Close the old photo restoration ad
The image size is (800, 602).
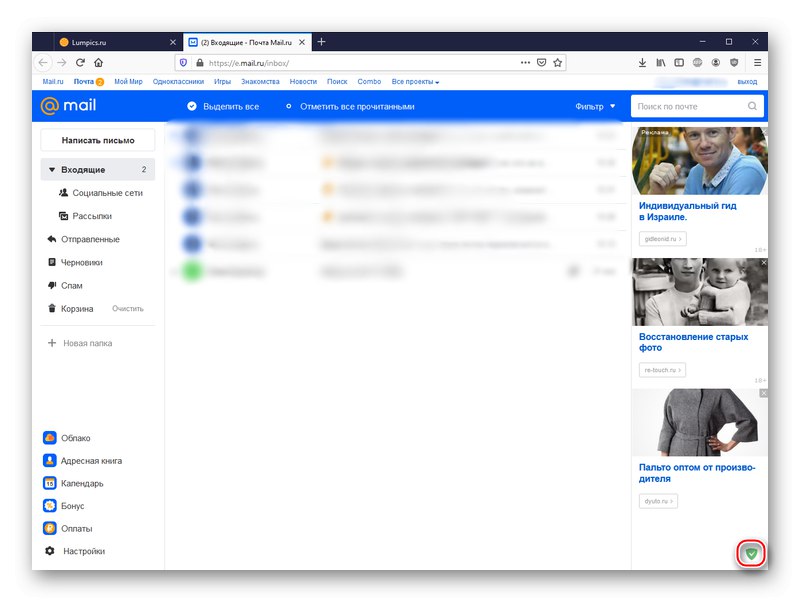pos(764,262)
